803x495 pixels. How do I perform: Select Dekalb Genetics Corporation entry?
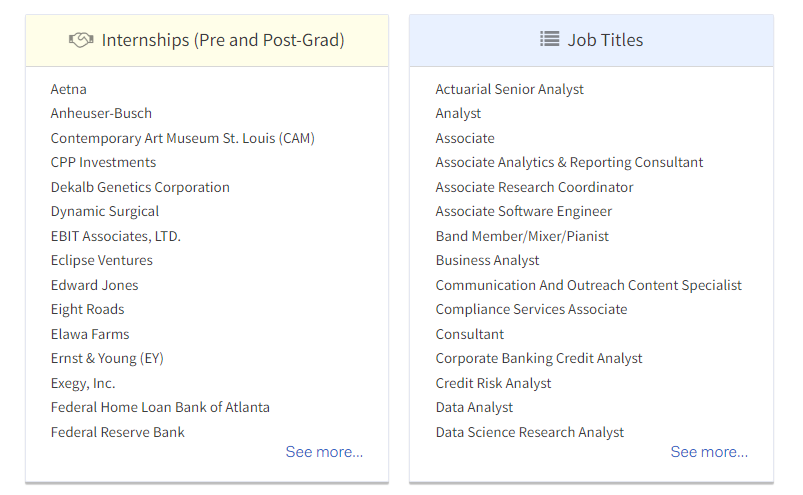pyautogui.click(x=140, y=187)
